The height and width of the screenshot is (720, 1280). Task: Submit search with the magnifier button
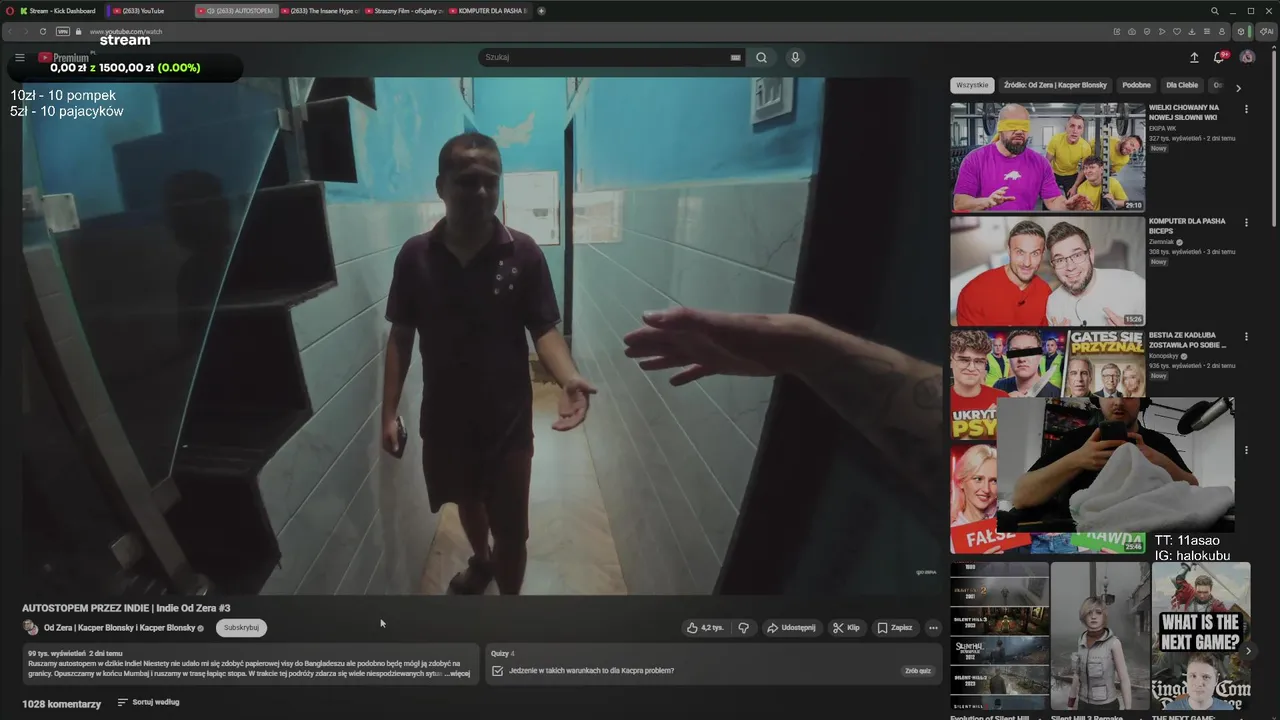(x=761, y=58)
